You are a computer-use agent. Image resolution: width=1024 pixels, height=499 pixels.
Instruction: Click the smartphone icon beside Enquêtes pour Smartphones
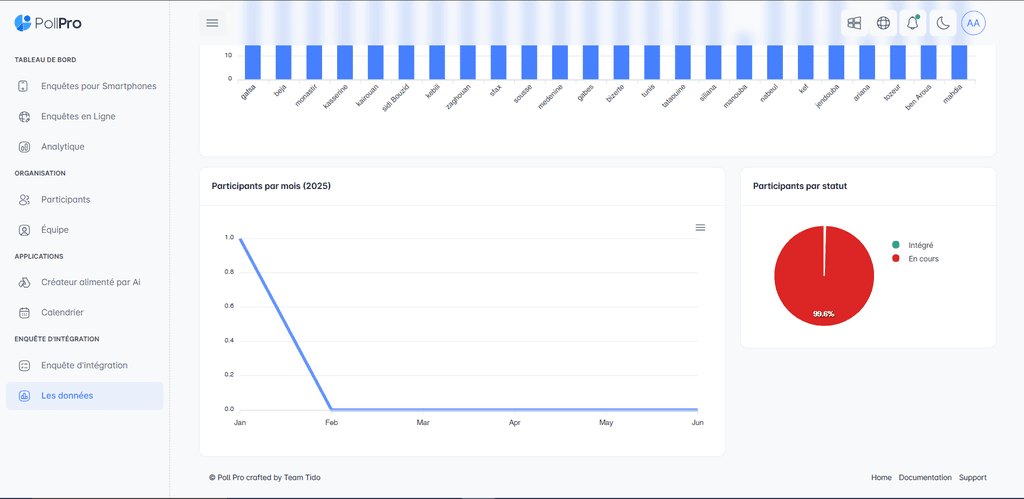tap(24, 86)
